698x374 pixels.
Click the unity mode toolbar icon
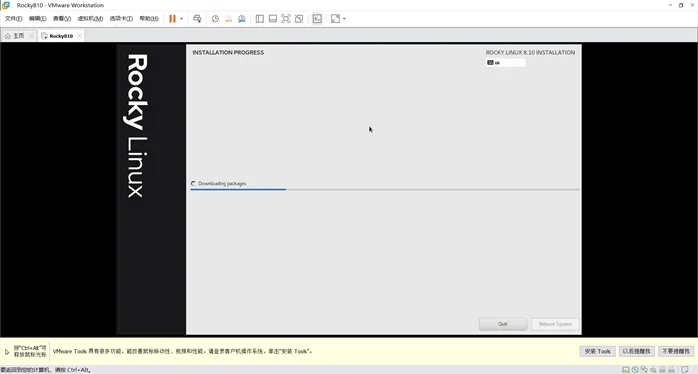coord(299,19)
